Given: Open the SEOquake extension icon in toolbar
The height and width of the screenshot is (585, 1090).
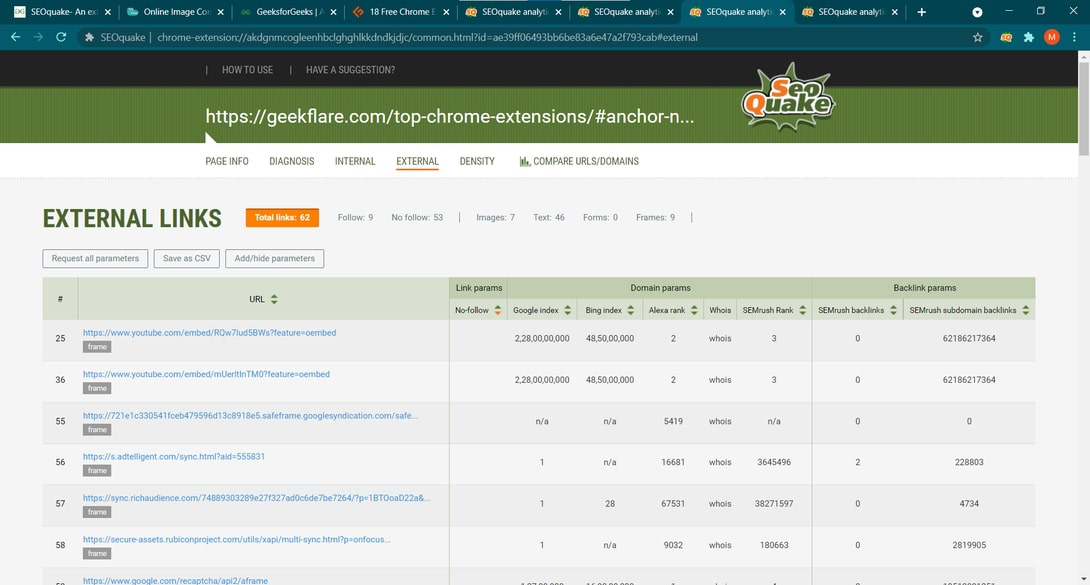Looking at the screenshot, I should click(x=1006, y=38).
